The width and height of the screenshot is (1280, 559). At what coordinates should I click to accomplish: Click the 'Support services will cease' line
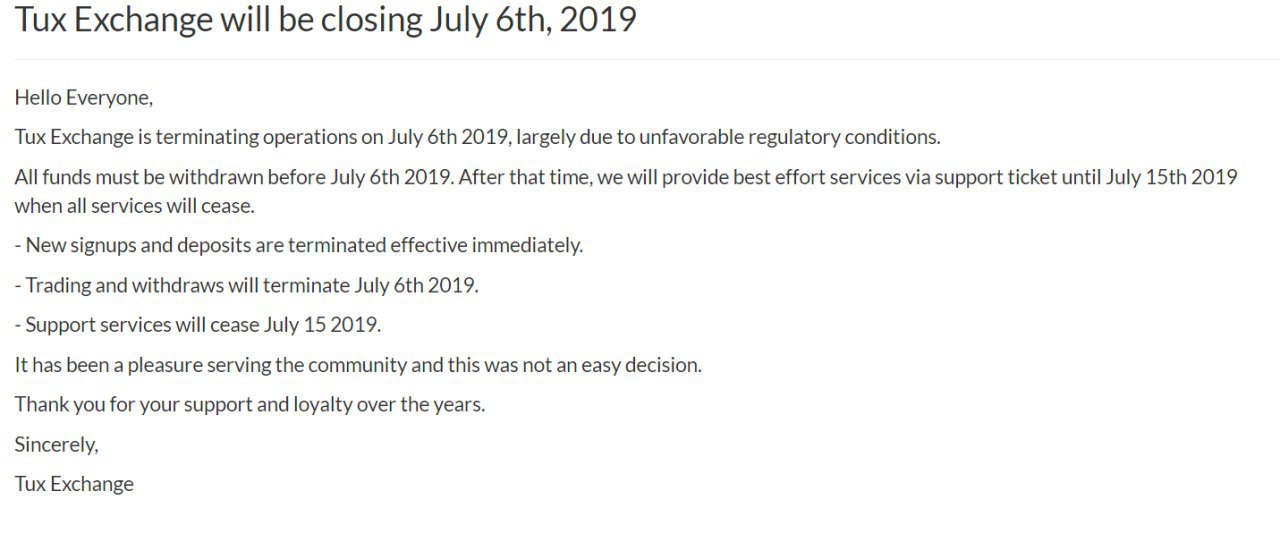click(x=198, y=325)
